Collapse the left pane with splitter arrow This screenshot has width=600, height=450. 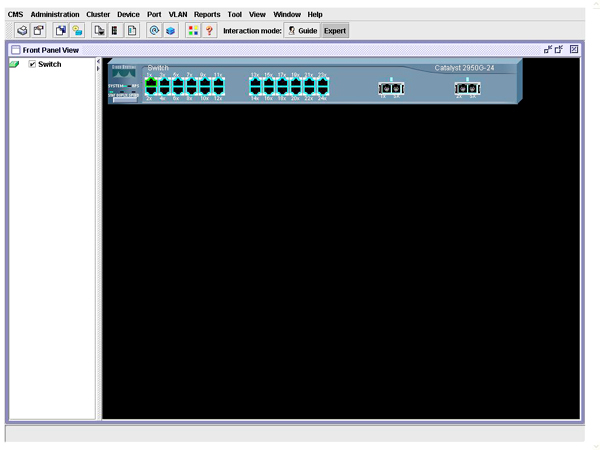point(98,61)
